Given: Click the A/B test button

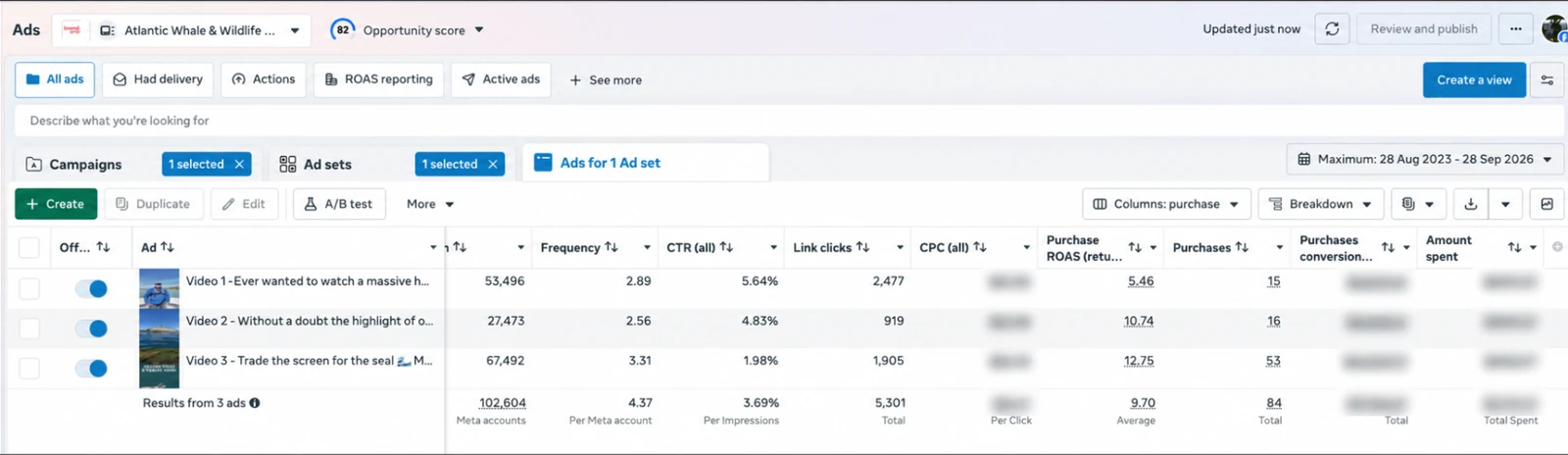Looking at the screenshot, I should click(338, 204).
